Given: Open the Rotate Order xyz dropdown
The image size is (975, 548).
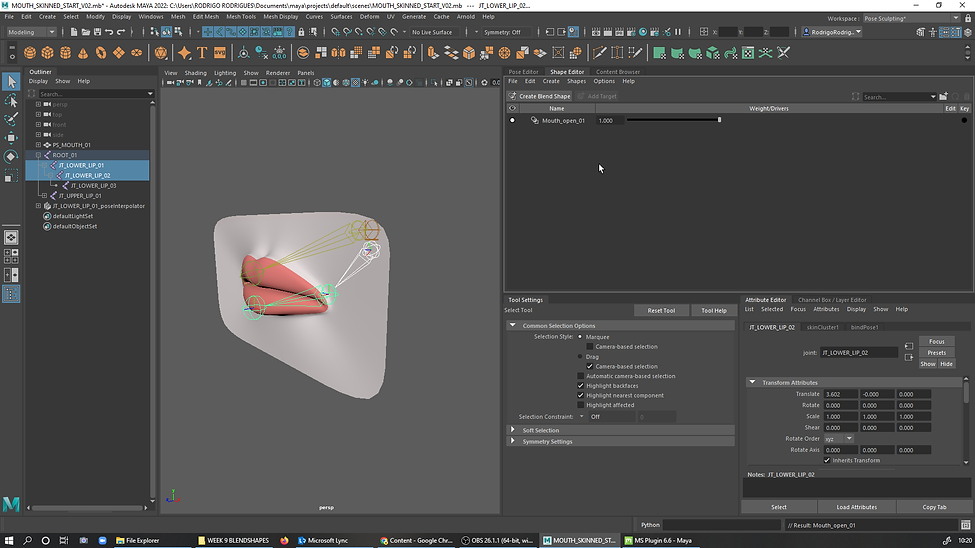Looking at the screenshot, I should (839, 439).
